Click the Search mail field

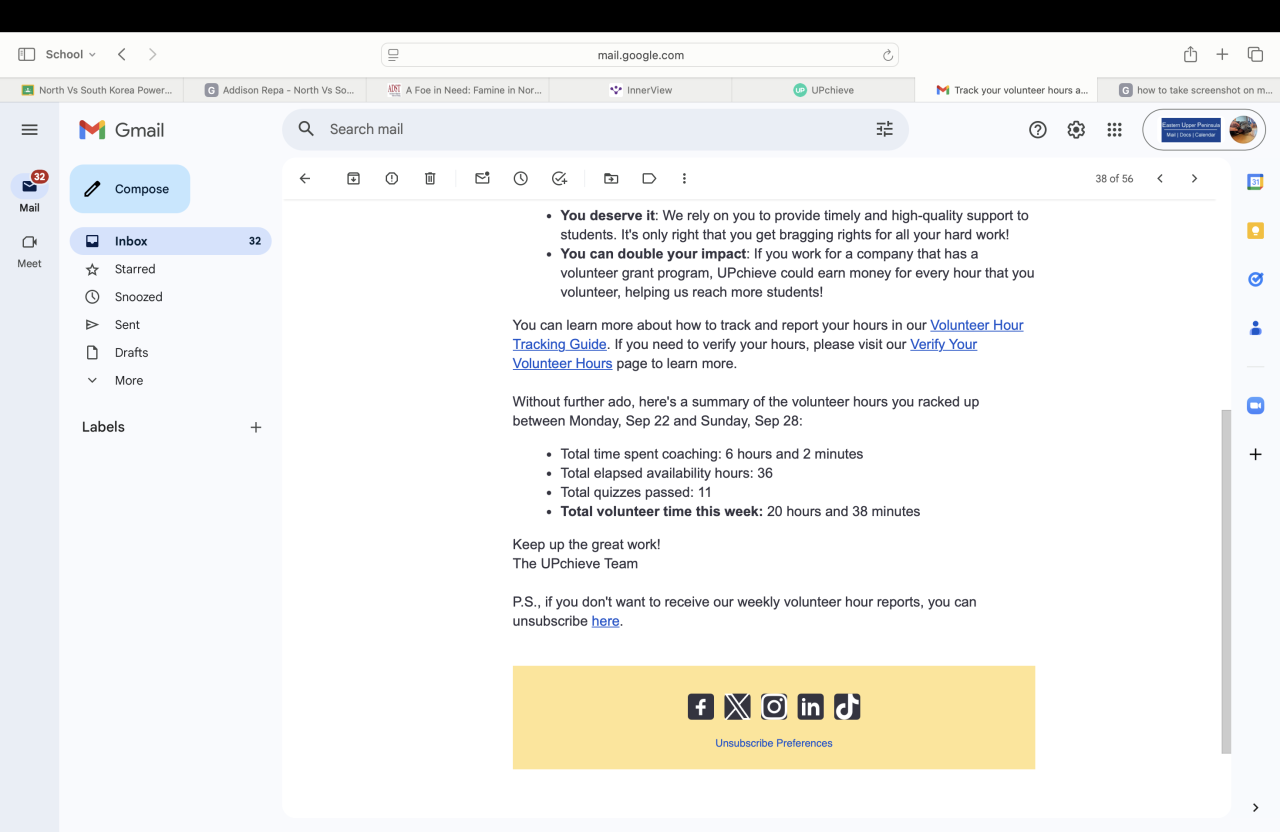(x=595, y=130)
